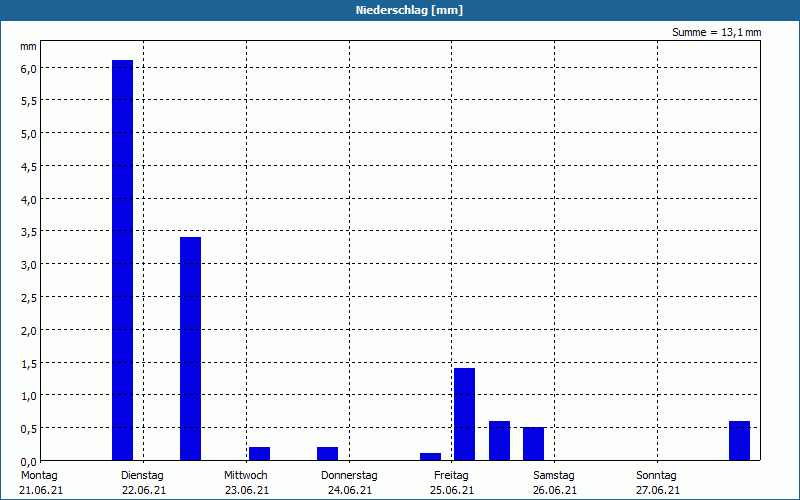The height and width of the screenshot is (500, 800).
Task: Click the 0,5 y-axis label
Action: coord(29,429)
